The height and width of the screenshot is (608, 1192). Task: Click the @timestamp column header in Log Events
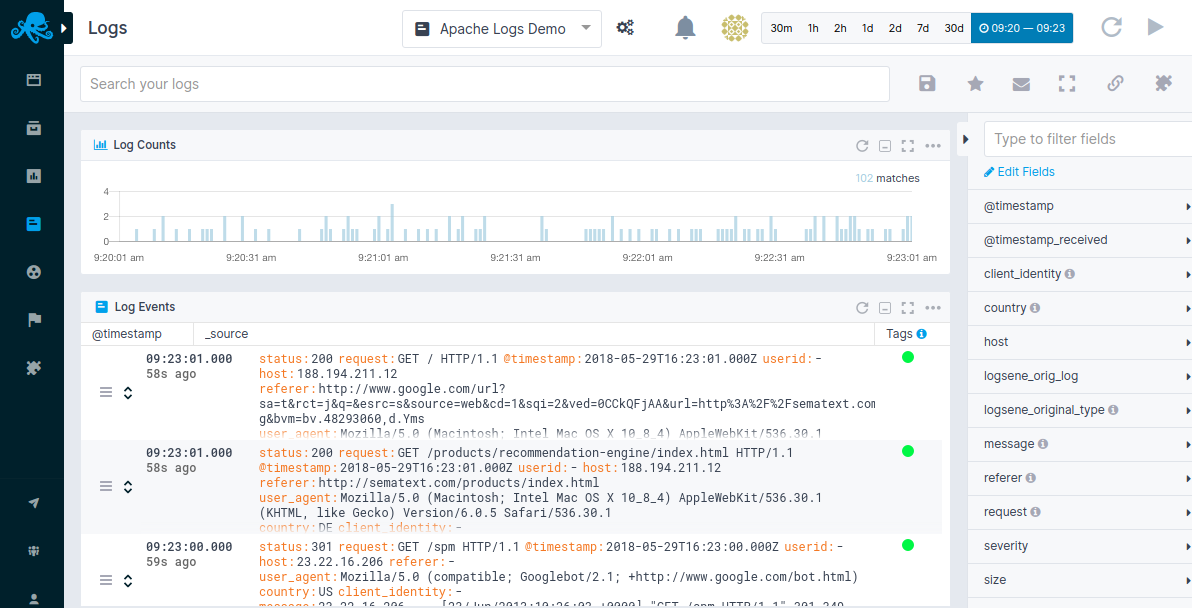click(126, 334)
